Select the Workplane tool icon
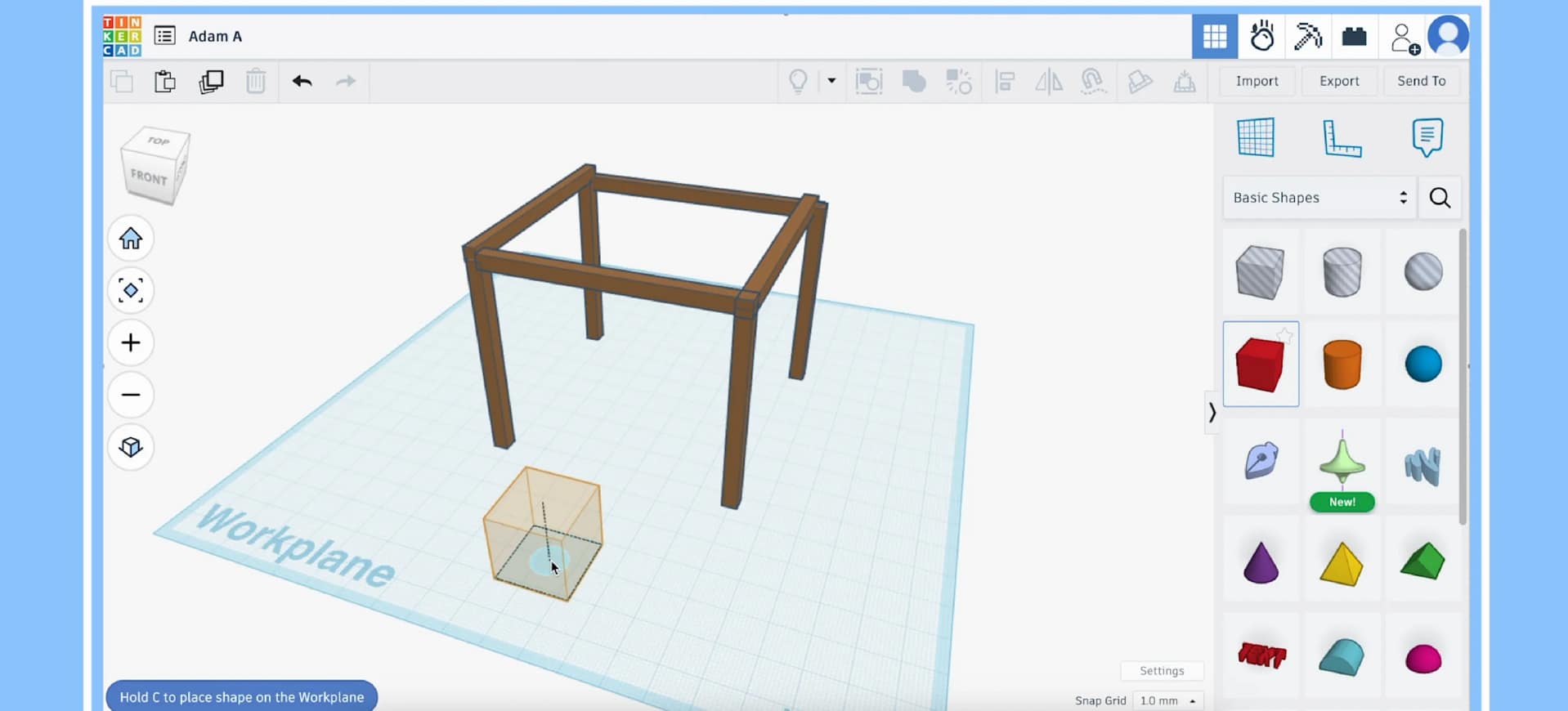 click(1256, 137)
